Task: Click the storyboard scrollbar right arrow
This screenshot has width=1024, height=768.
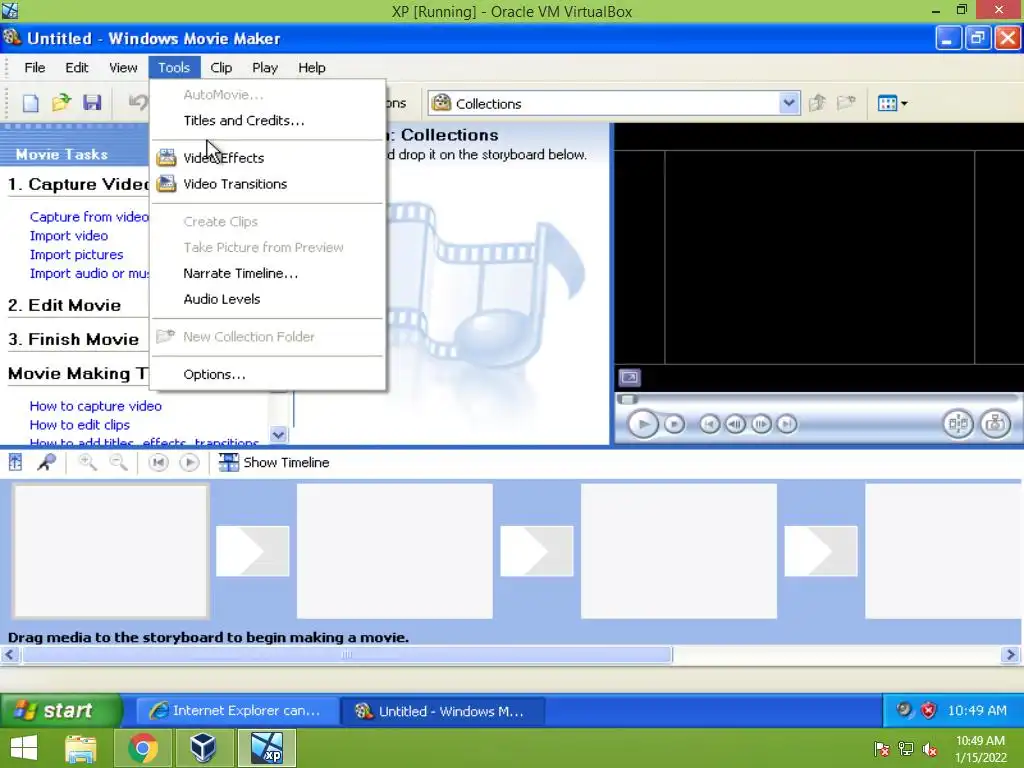Action: pyautogui.click(x=1010, y=654)
